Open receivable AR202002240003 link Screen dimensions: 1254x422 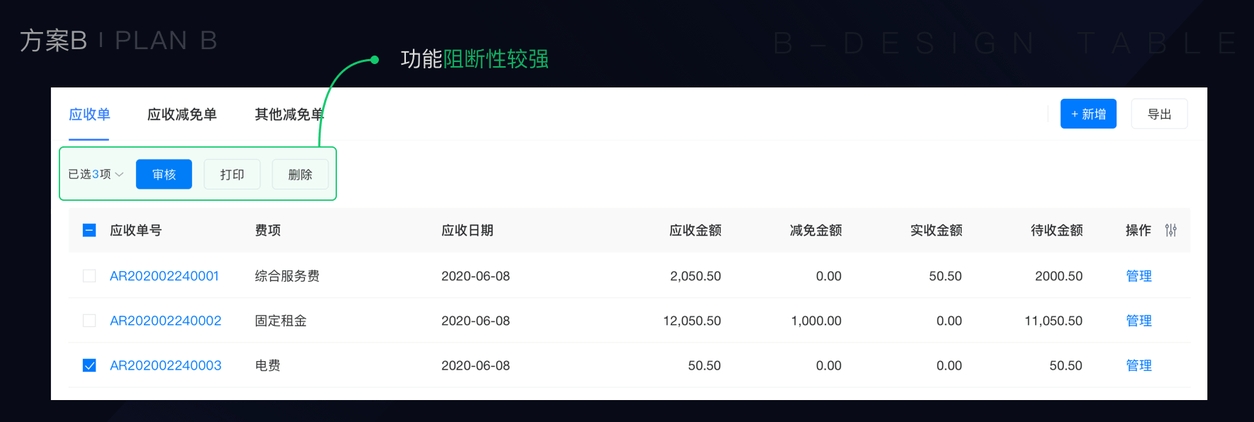(165, 366)
